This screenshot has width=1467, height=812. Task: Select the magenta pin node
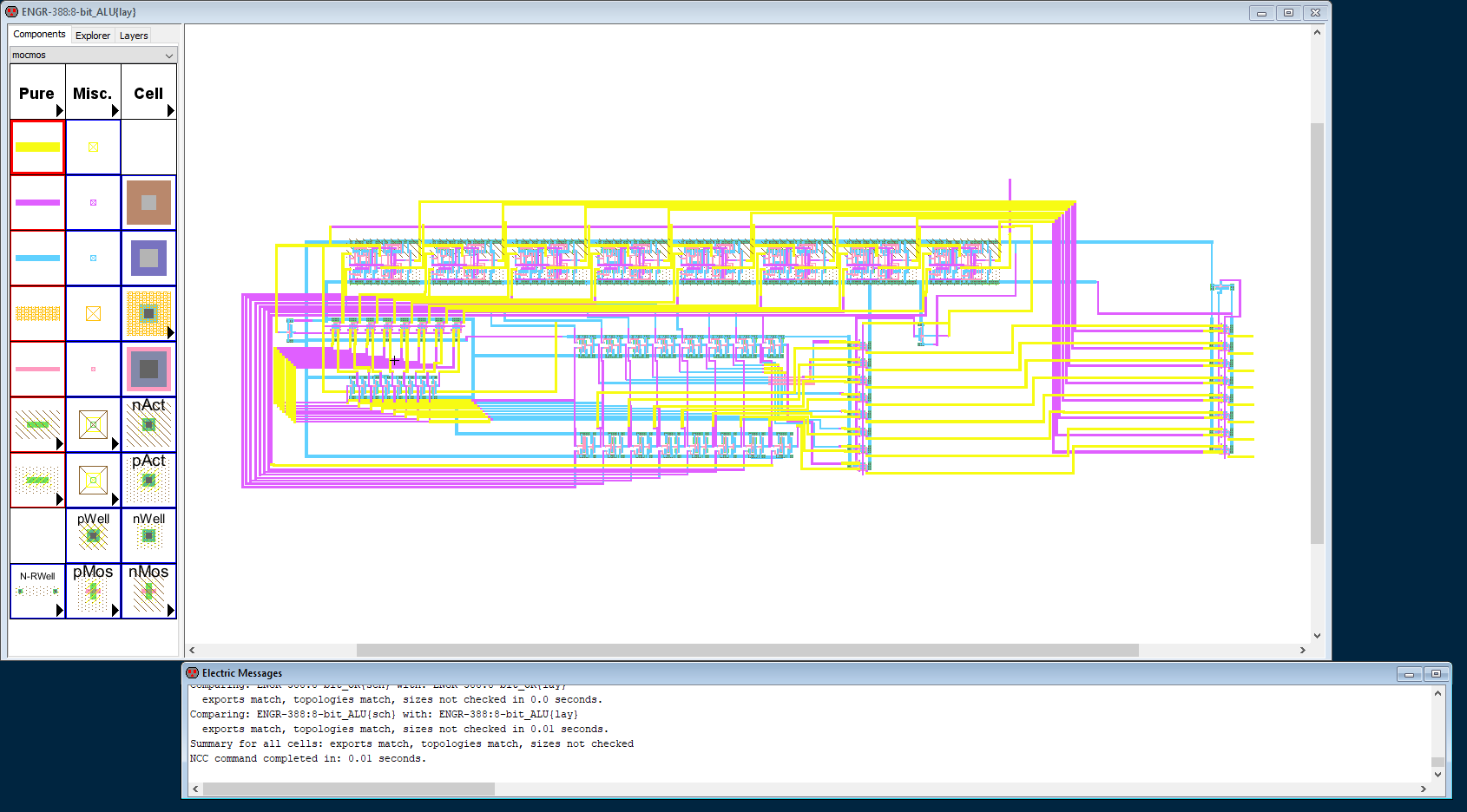coord(93,203)
